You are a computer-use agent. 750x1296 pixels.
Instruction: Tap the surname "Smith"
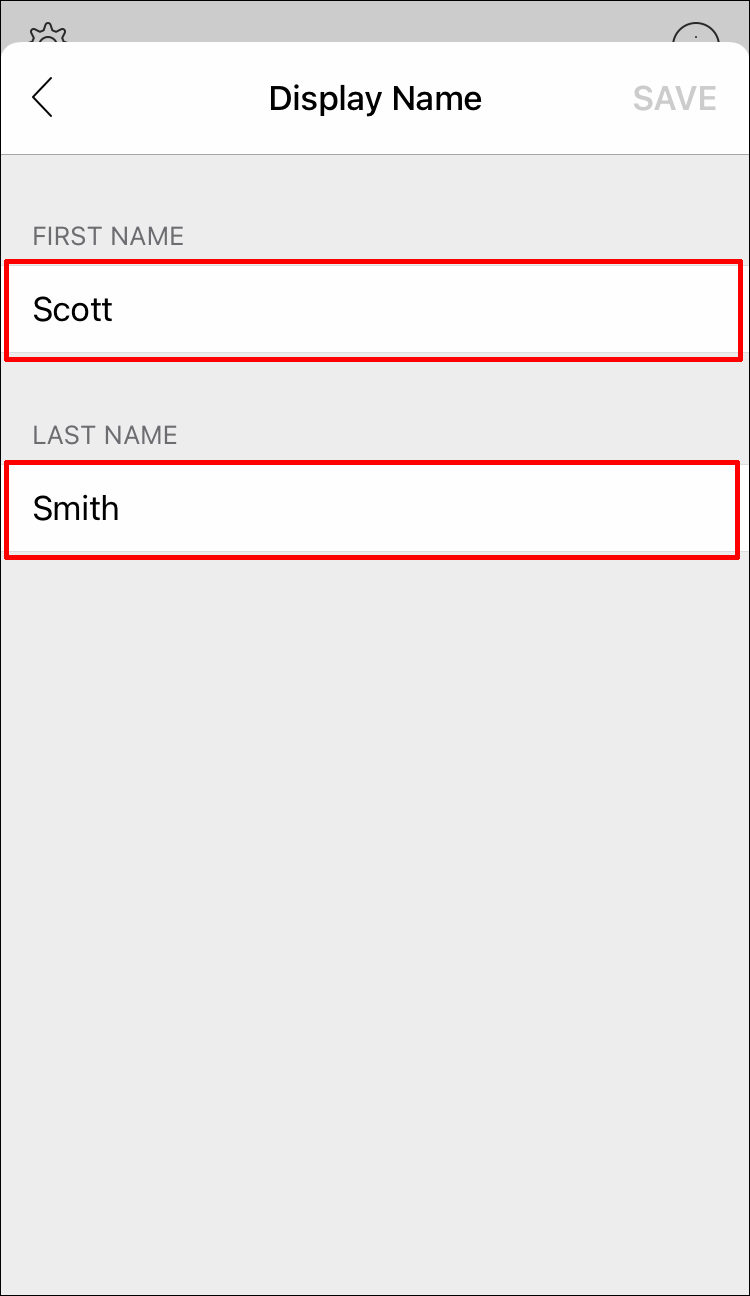coord(76,508)
